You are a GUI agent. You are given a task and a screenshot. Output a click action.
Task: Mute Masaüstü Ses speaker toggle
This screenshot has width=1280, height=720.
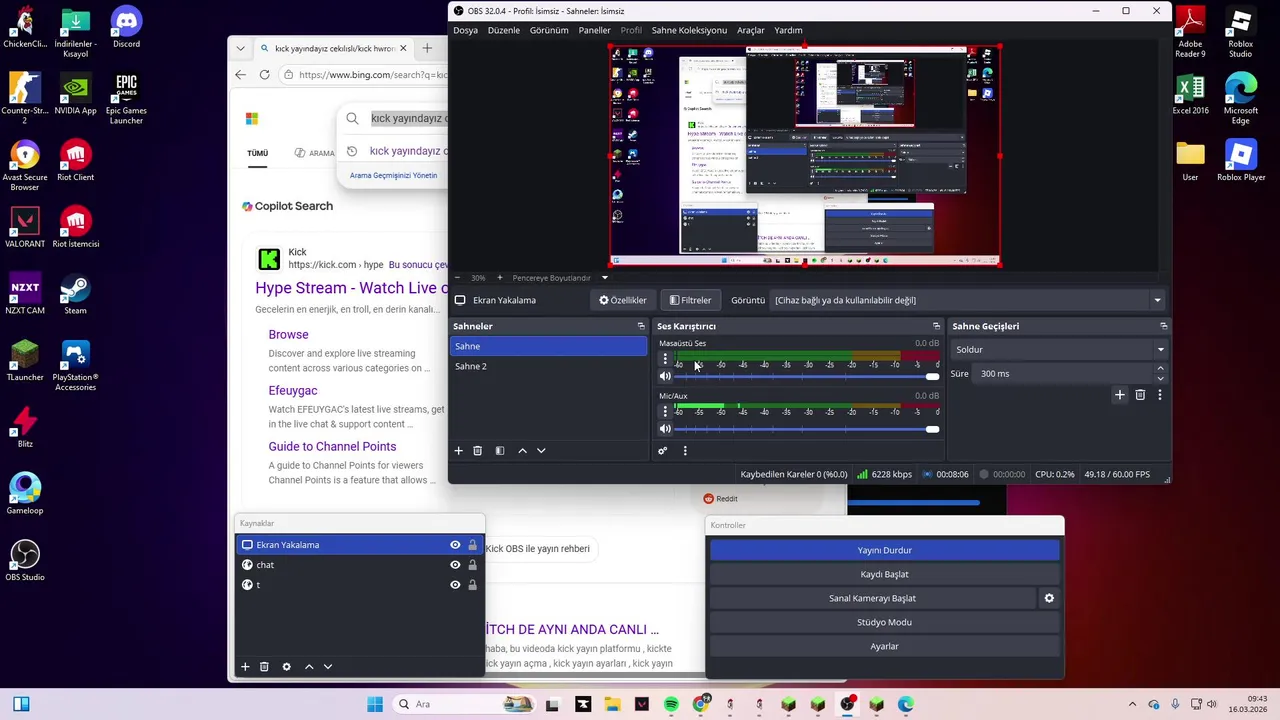[665, 377]
